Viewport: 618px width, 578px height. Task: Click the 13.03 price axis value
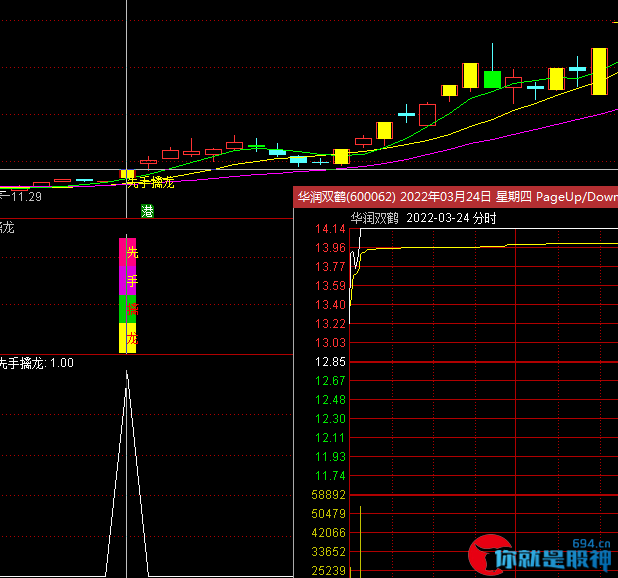[330, 343]
